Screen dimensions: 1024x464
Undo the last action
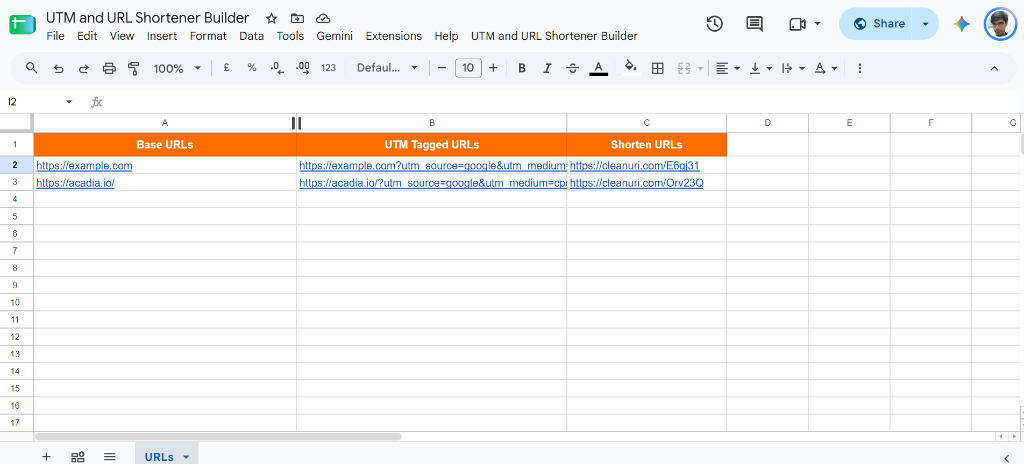[58, 68]
